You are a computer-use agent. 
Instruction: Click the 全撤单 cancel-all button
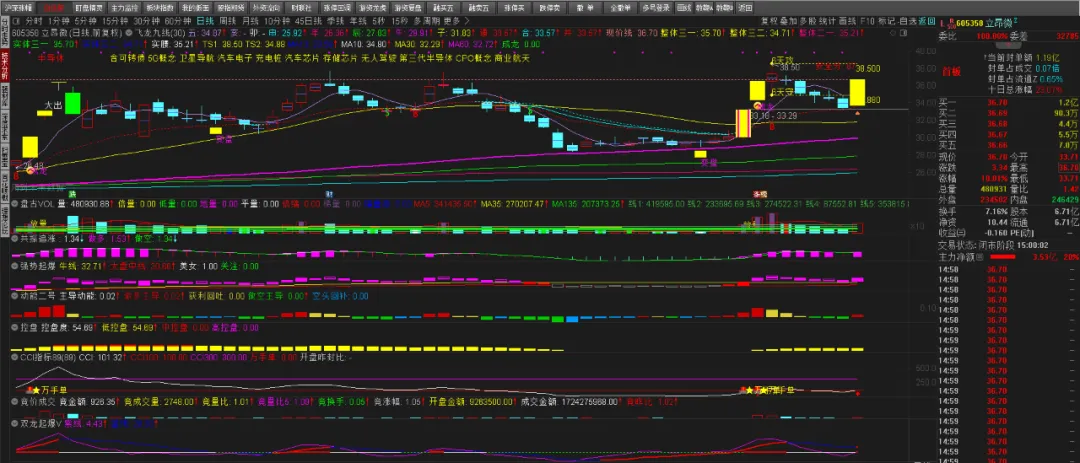tap(620, 8)
